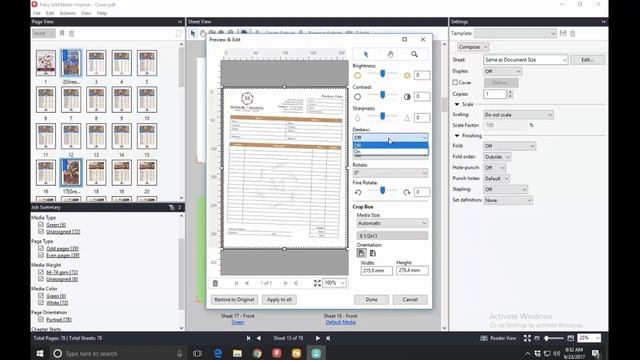Click the bookmark icon in Page View toolbar
640x360 pixels.
(x=62, y=33)
